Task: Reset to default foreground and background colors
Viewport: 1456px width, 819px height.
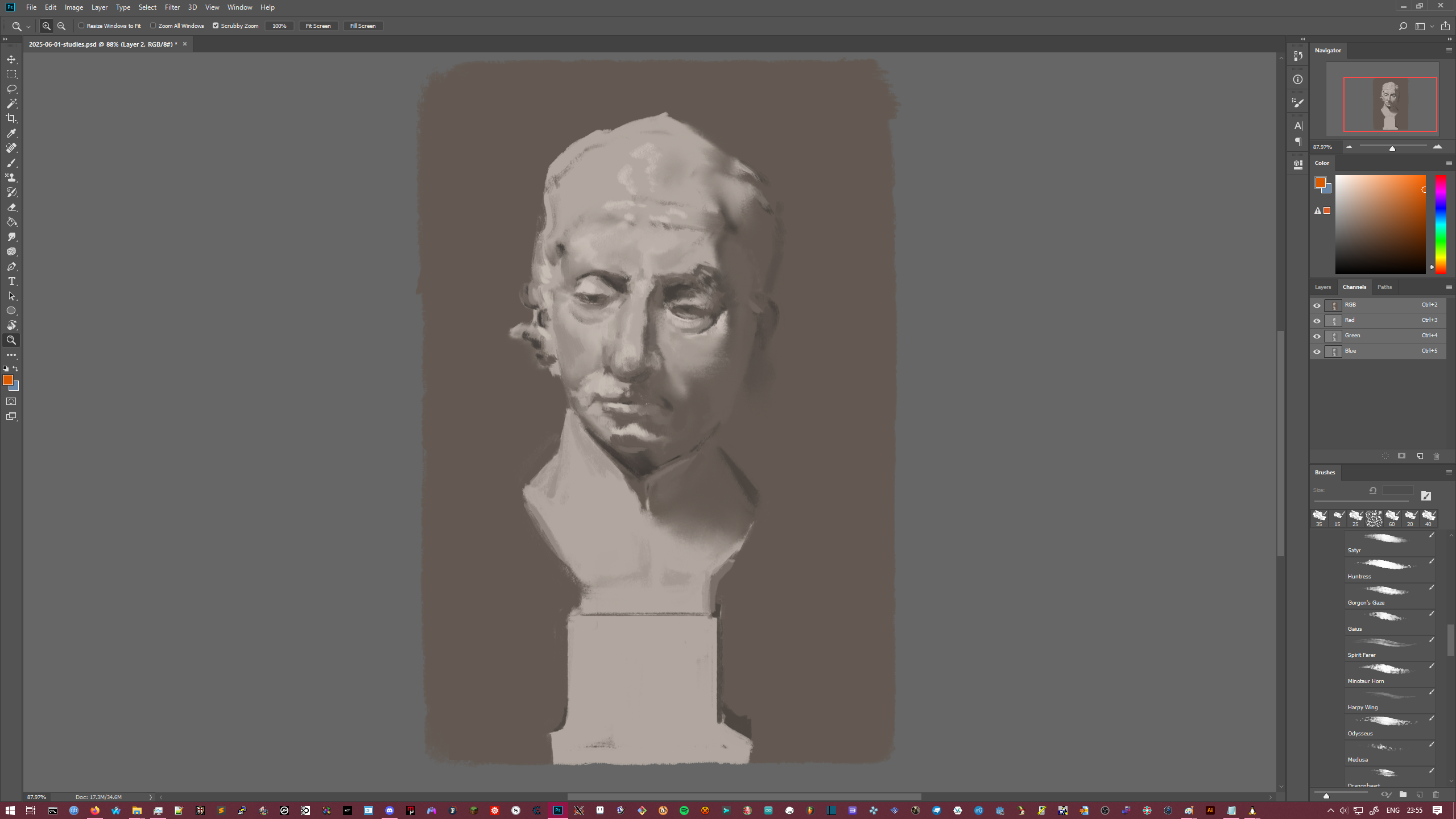Action: tap(6, 369)
